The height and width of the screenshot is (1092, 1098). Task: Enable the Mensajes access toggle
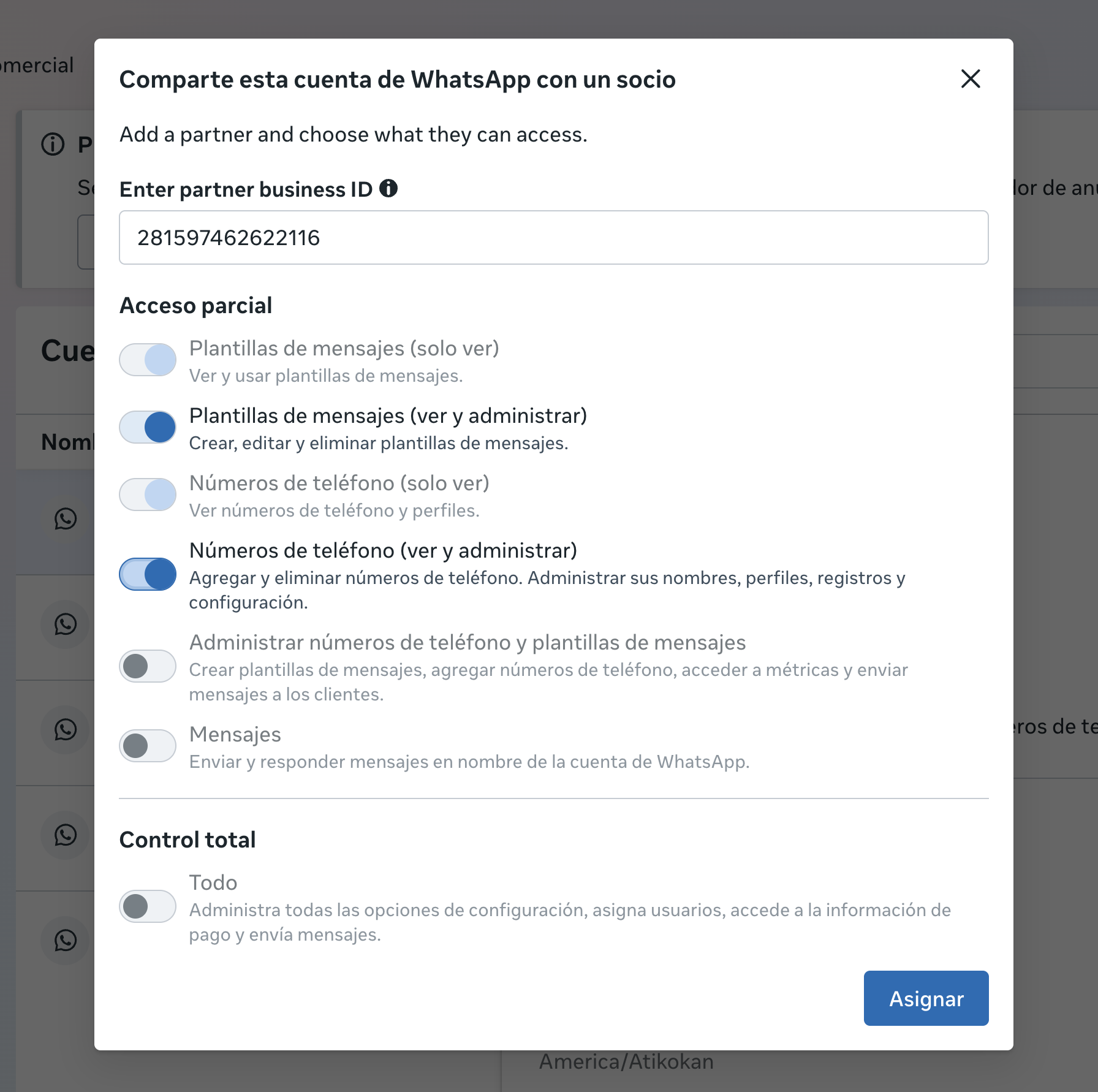pos(148,746)
